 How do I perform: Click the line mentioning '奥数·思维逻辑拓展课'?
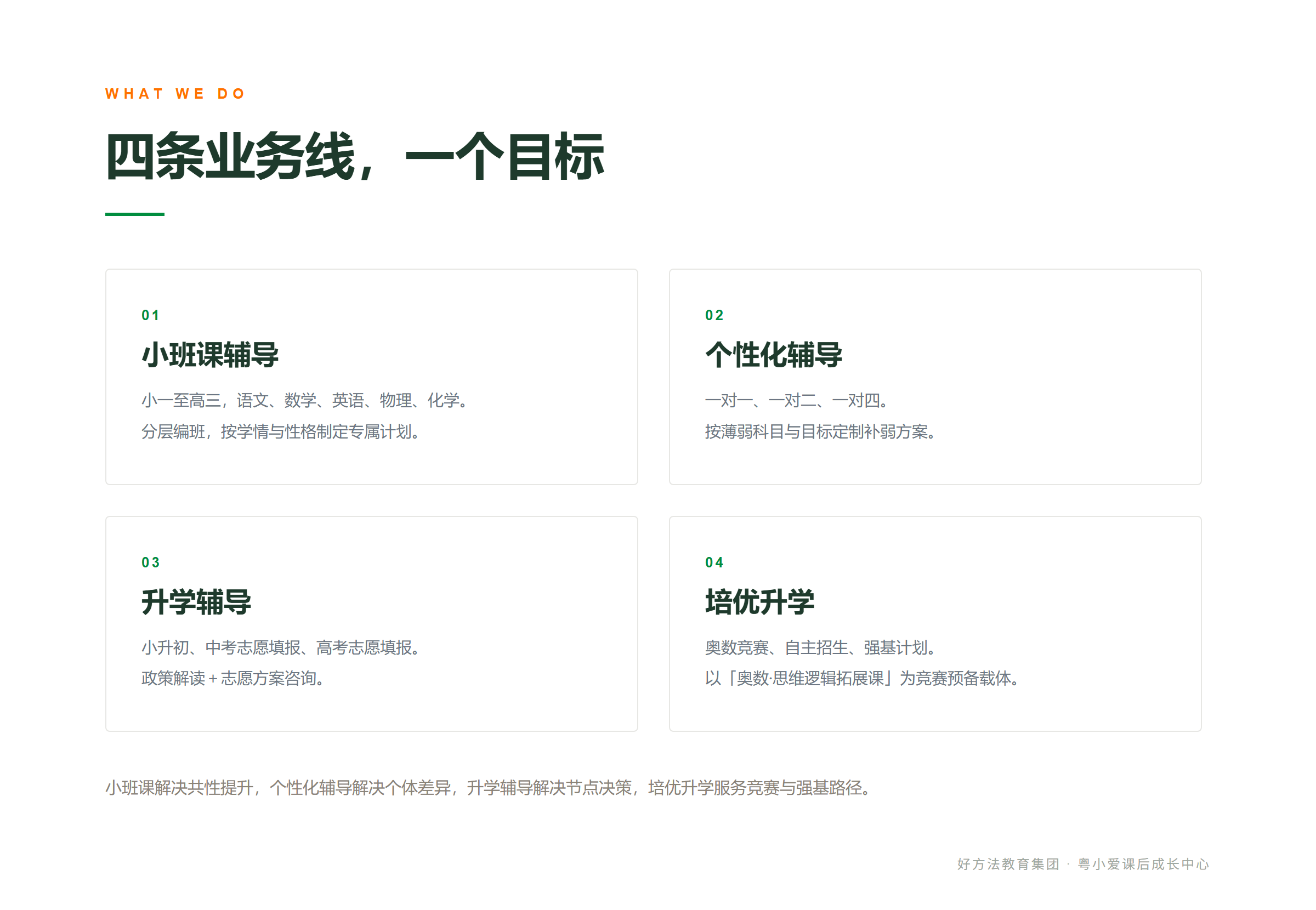click(x=863, y=678)
